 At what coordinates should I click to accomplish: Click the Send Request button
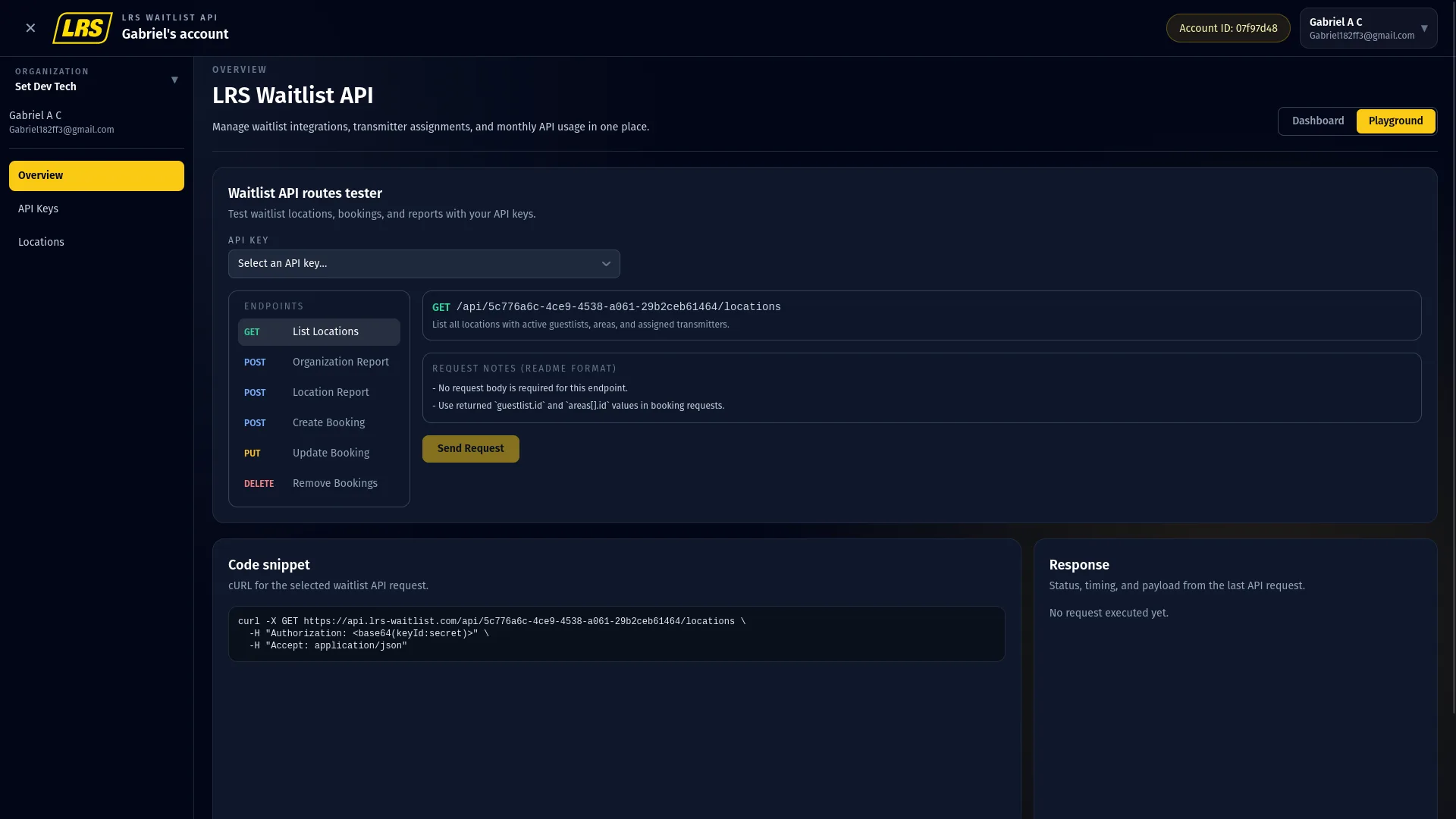[470, 449]
